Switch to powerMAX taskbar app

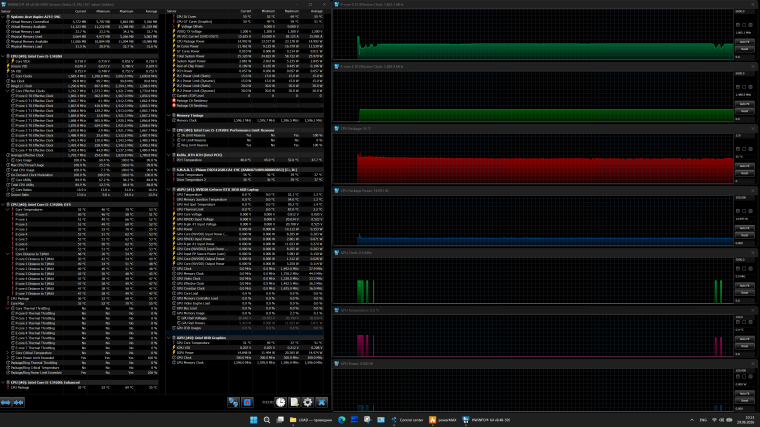(x=443, y=420)
